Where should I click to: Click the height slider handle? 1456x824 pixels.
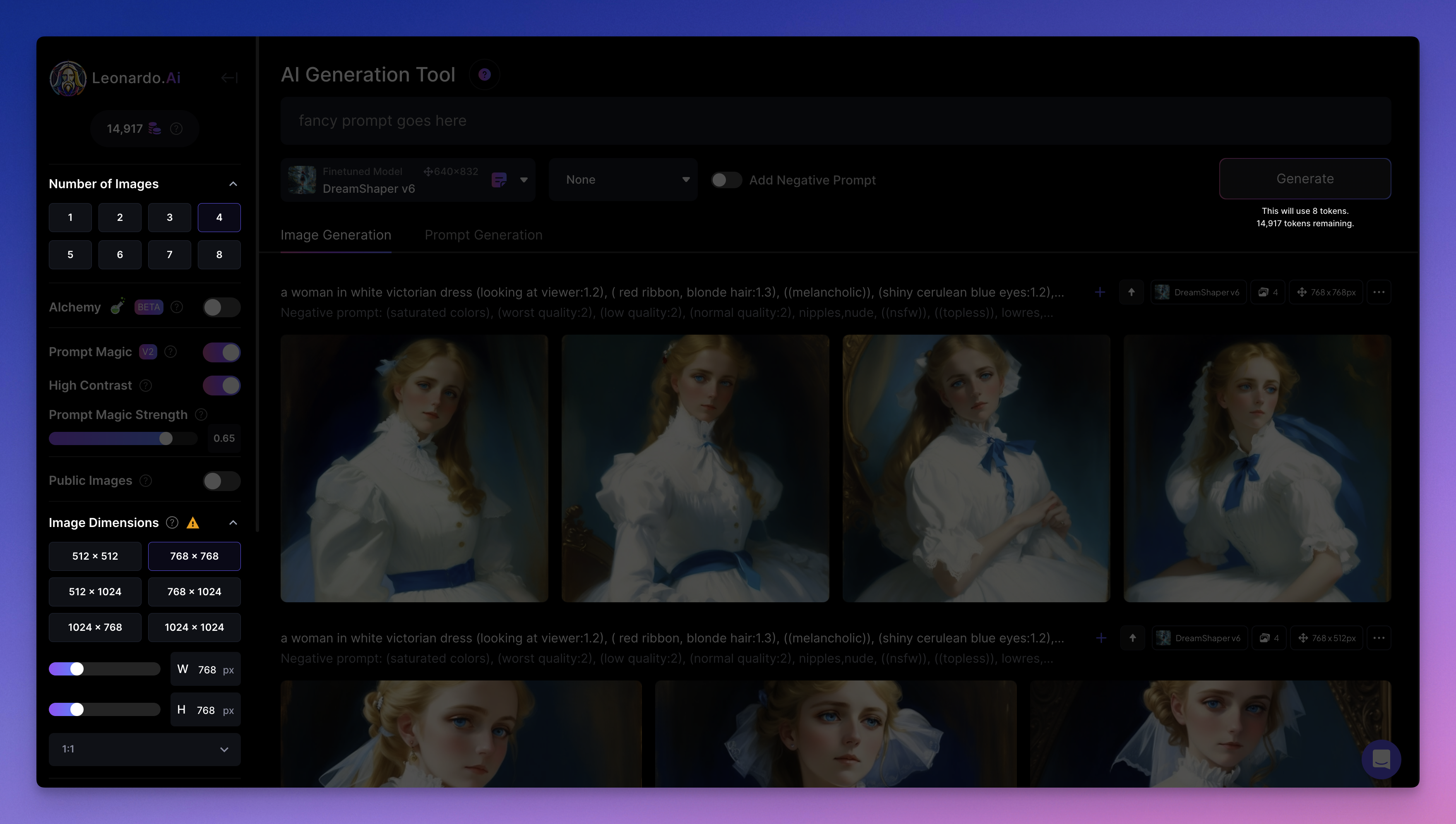tap(77, 710)
